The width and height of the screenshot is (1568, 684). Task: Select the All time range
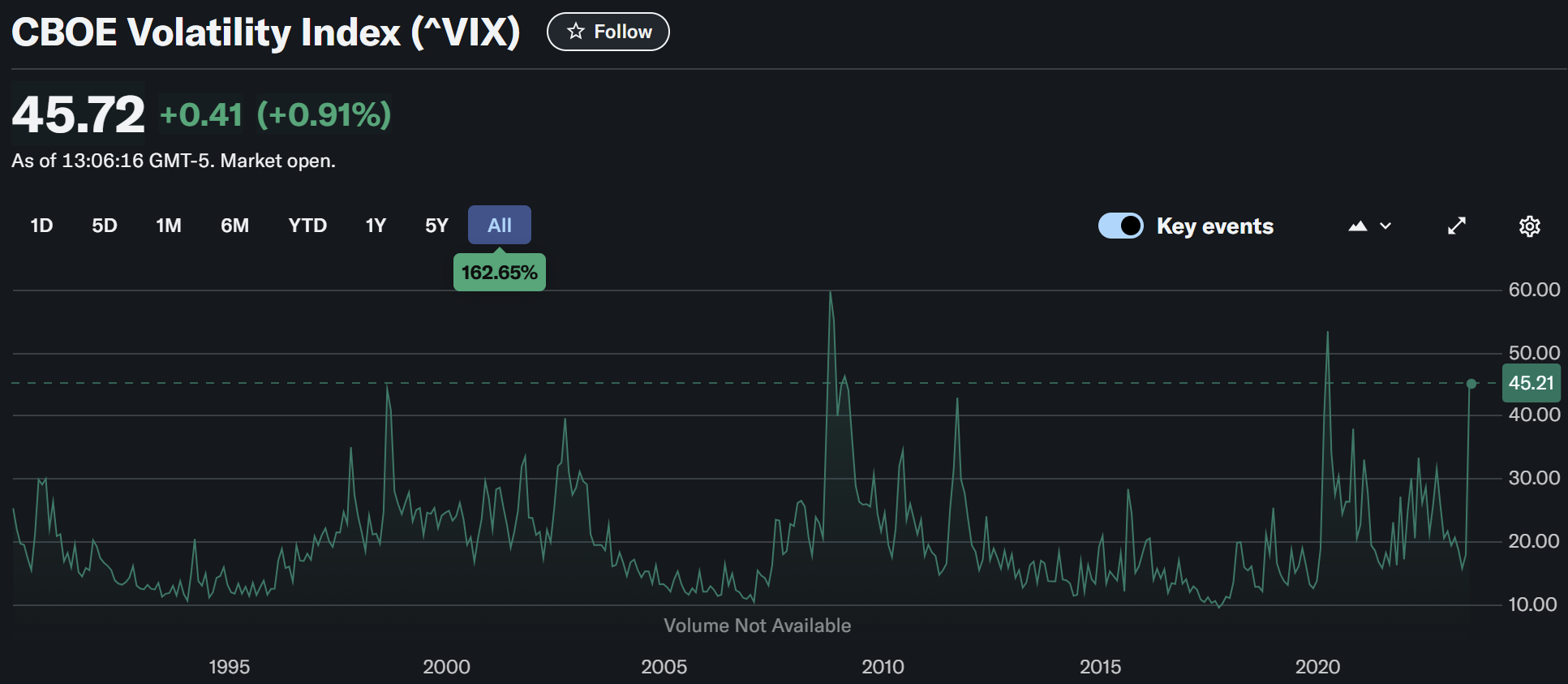[x=500, y=226]
